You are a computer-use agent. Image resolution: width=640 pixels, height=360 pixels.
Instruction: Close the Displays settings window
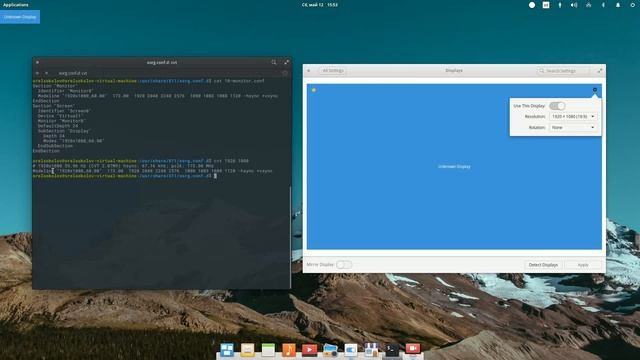tap(309, 71)
